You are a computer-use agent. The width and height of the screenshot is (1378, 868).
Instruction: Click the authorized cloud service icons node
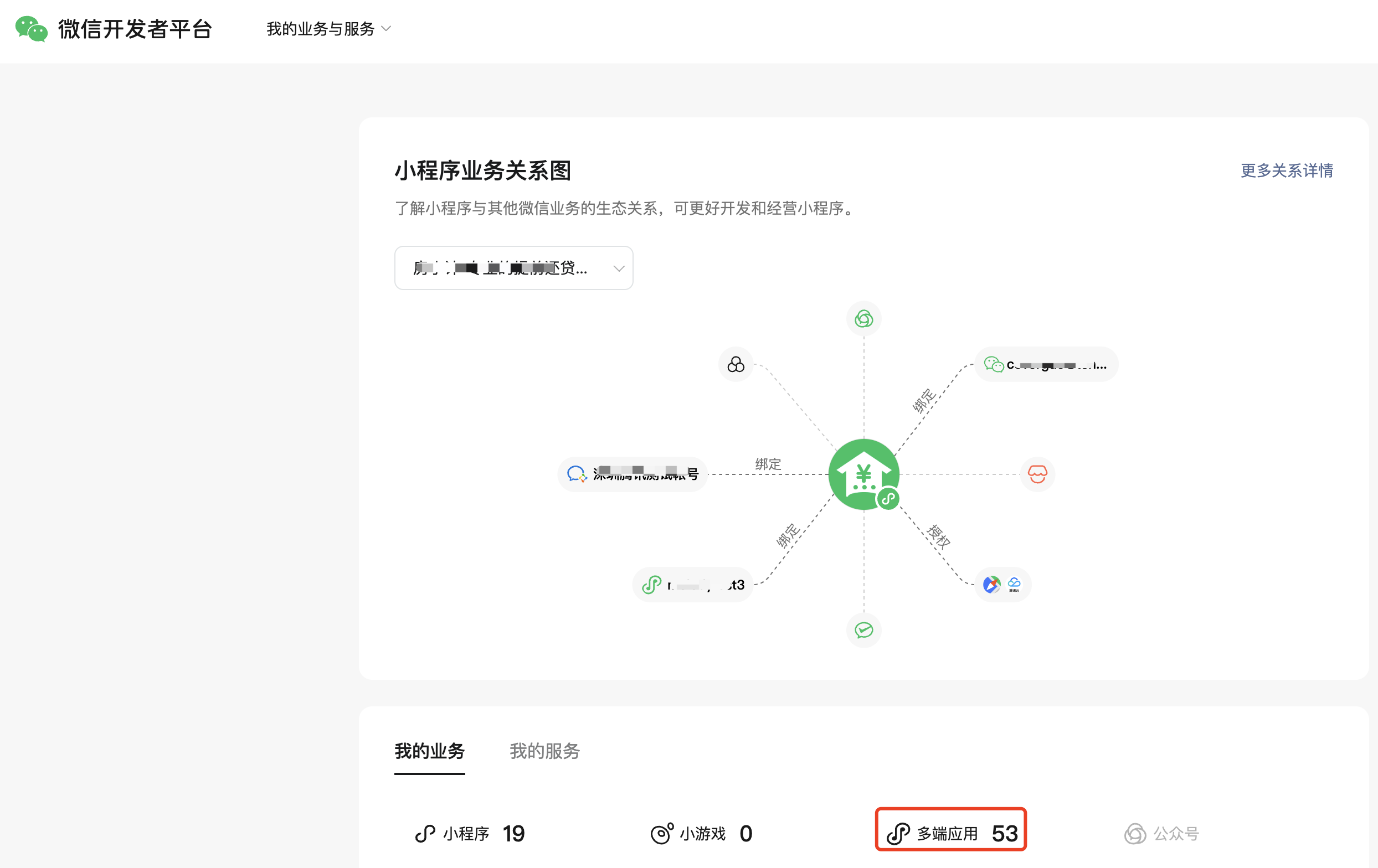[1002, 585]
